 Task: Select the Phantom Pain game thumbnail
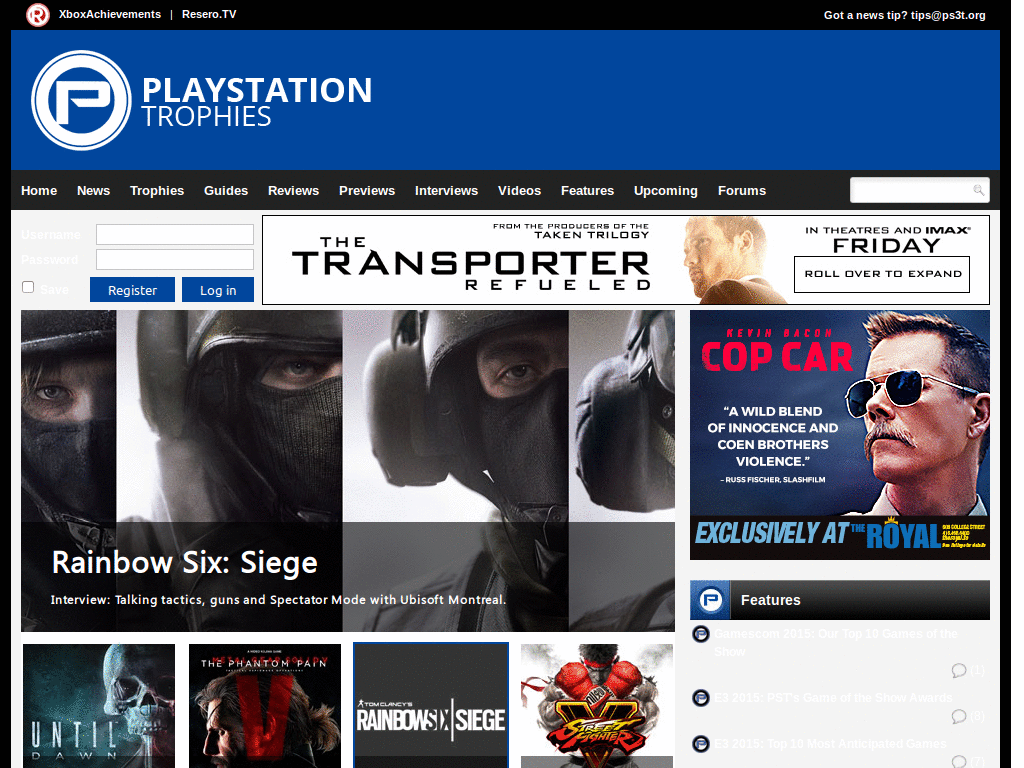point(265,706)
